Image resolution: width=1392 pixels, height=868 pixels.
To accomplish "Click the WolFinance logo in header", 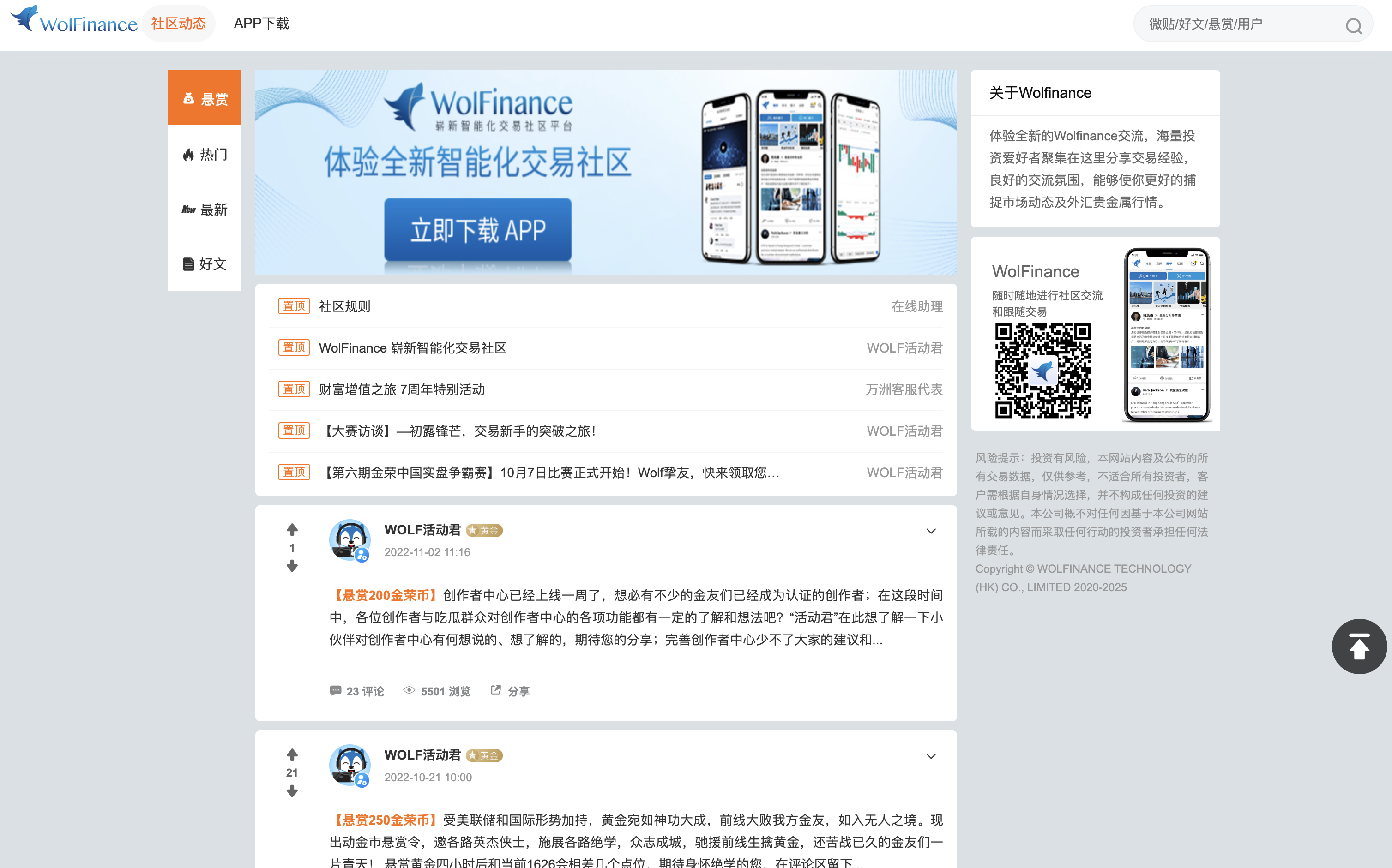I will [74, 21].
